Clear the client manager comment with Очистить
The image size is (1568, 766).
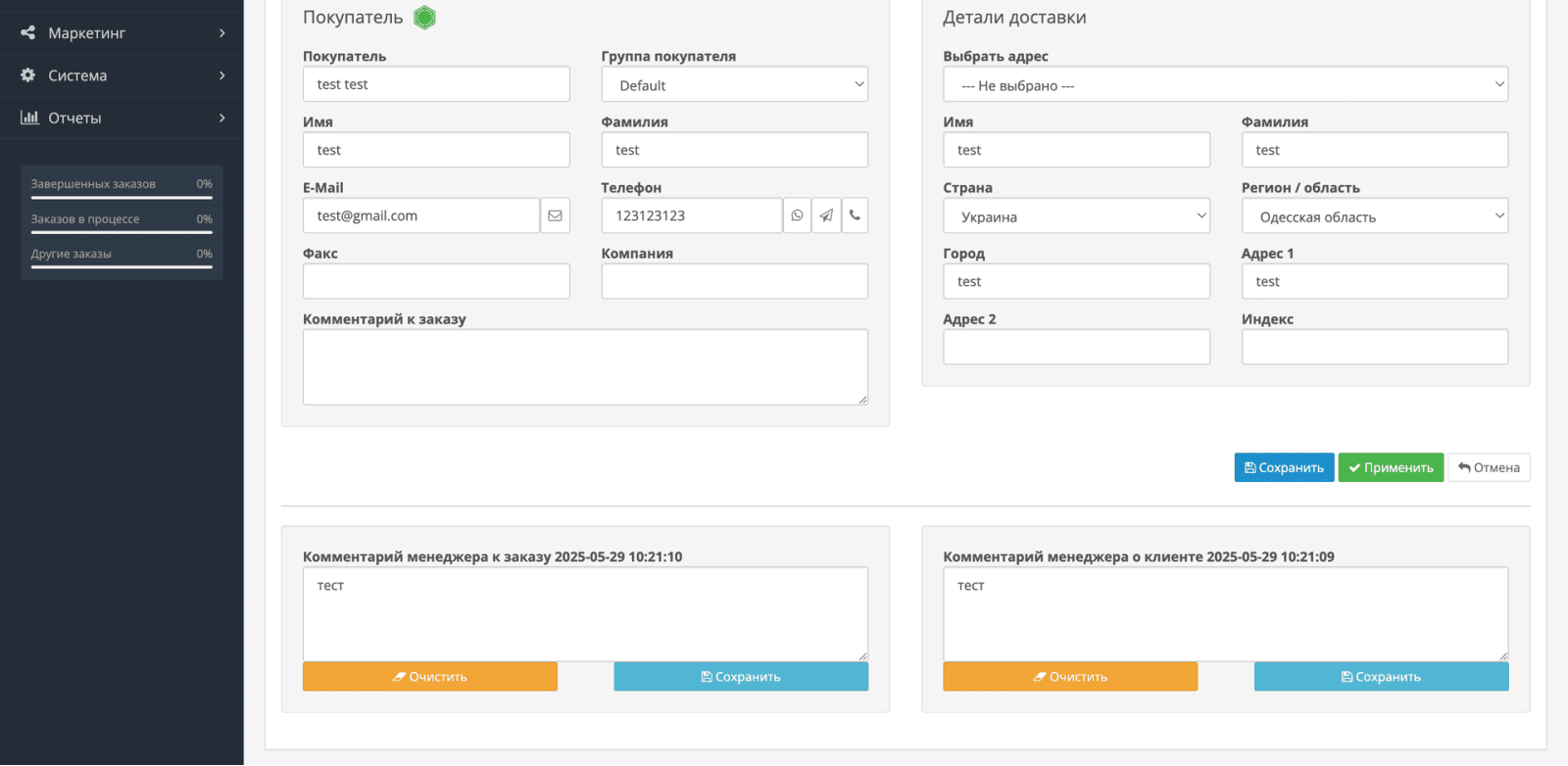pos(1070,677)
